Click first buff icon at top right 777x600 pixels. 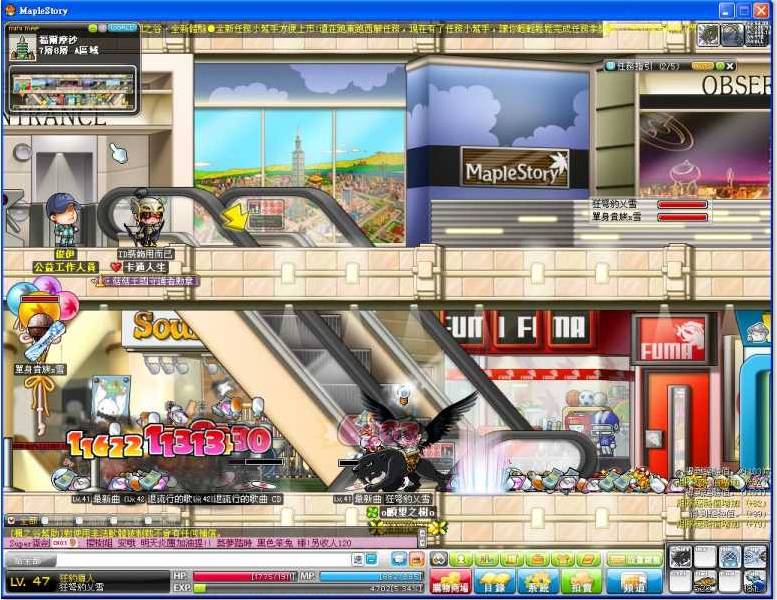point(708,34)
